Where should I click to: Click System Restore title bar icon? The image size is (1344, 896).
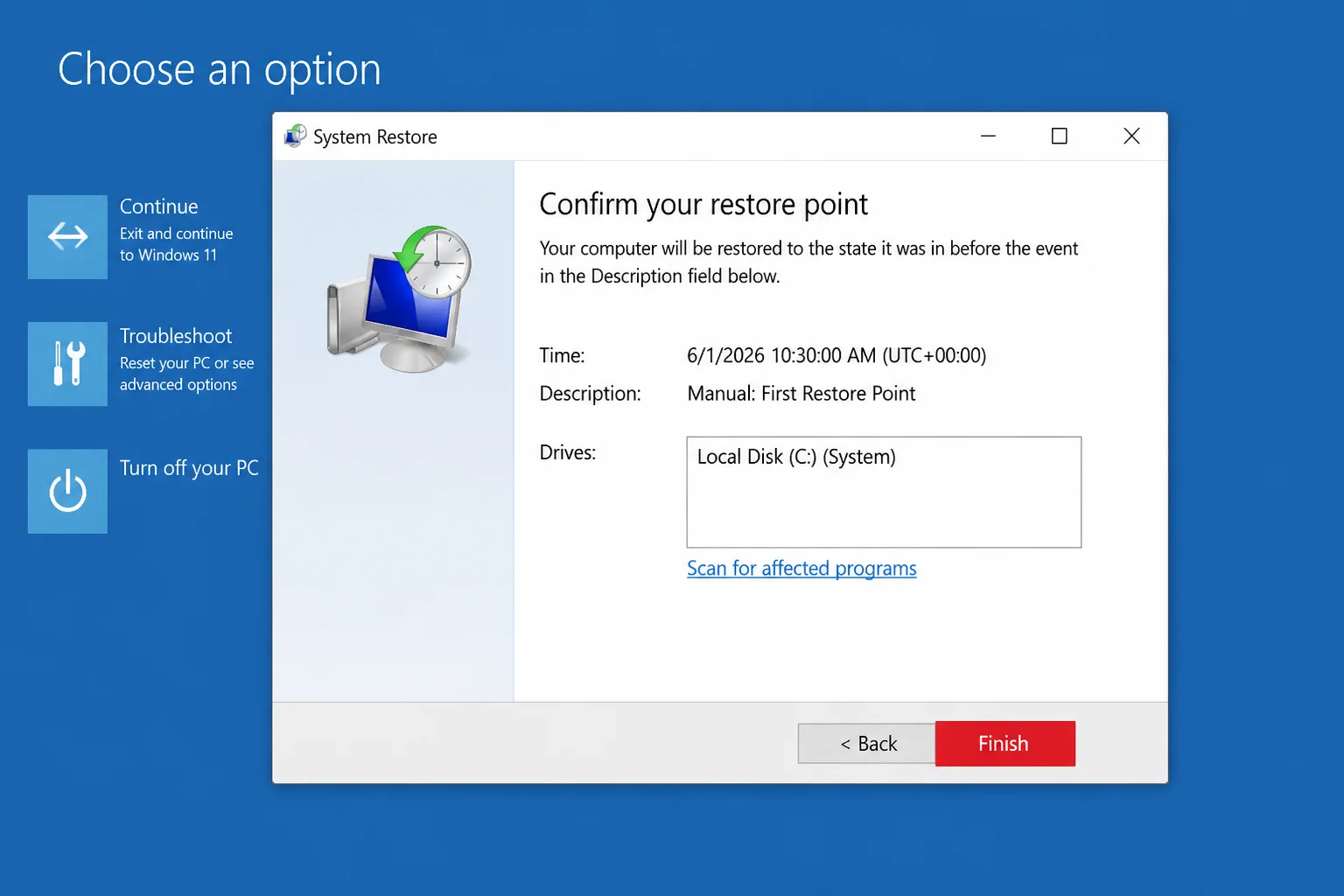296,136
